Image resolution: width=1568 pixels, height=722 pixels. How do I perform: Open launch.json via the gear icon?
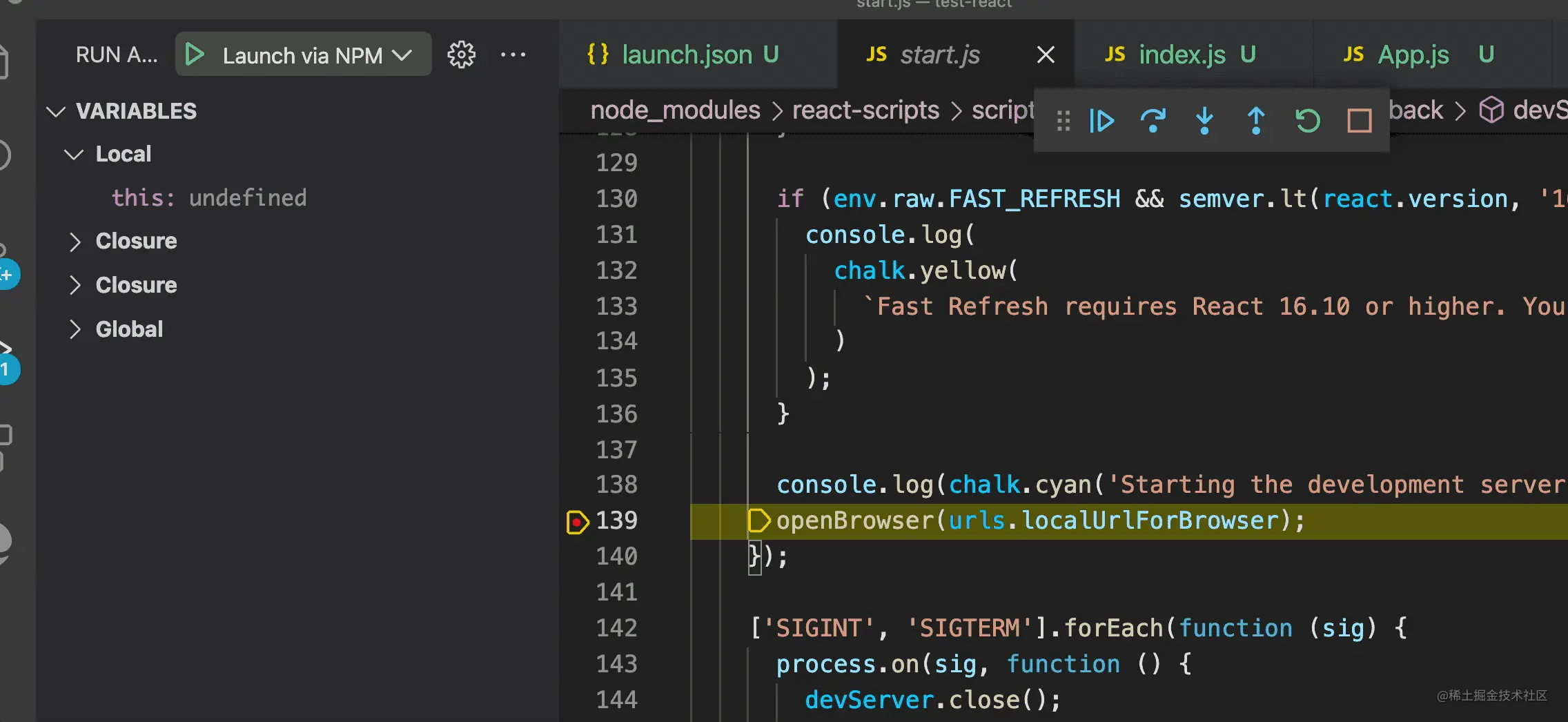point(461,55)
